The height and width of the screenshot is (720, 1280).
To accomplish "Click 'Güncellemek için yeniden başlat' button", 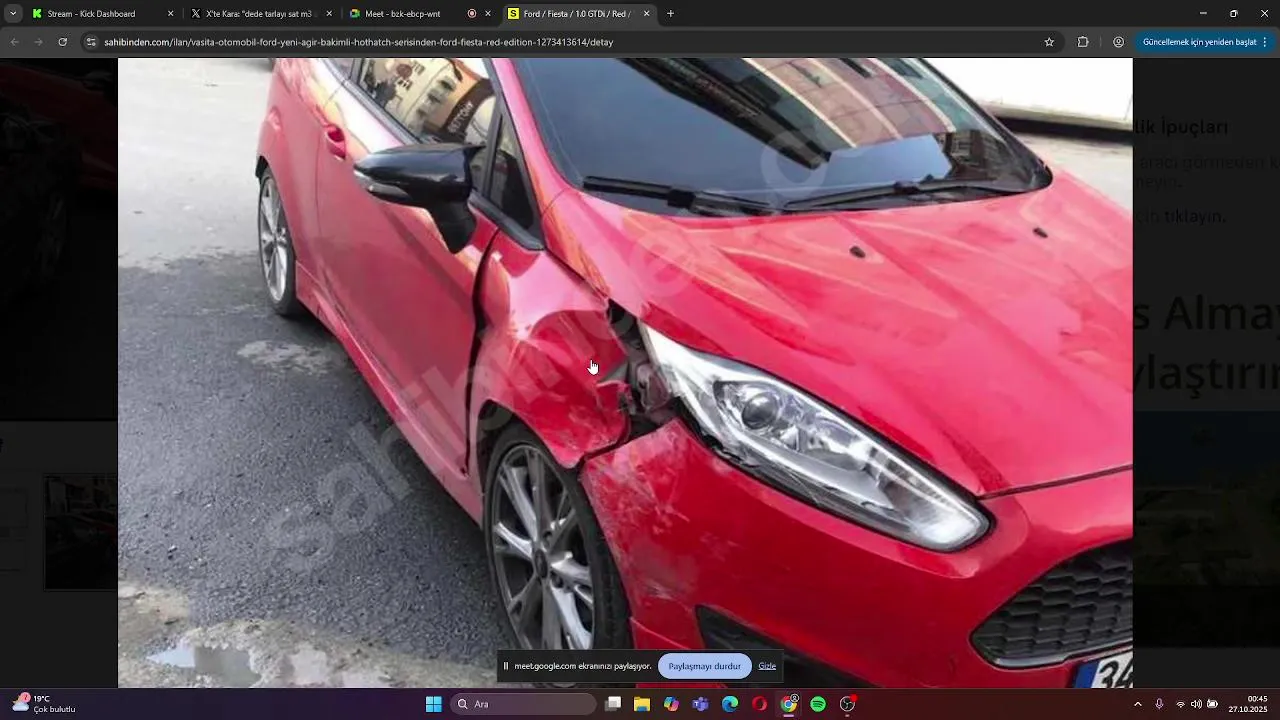I will coord(1199,42).
